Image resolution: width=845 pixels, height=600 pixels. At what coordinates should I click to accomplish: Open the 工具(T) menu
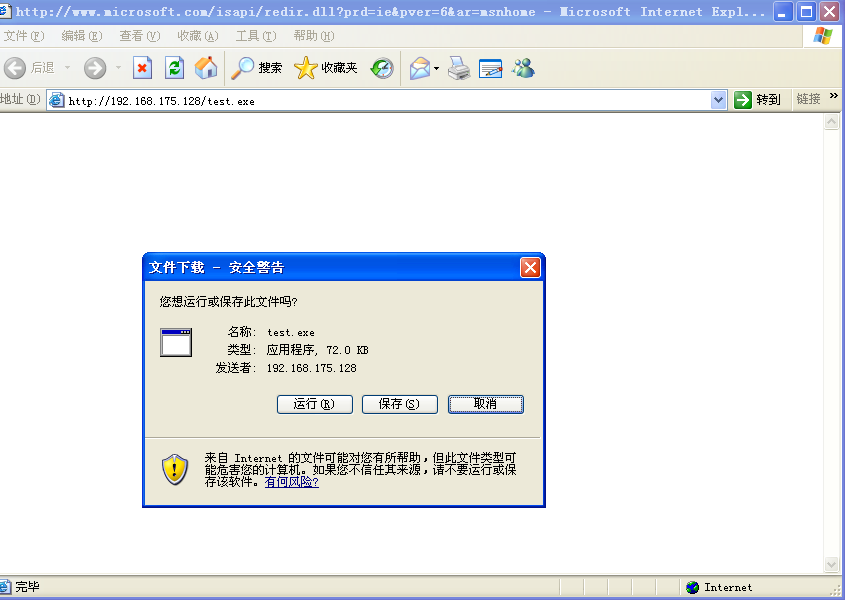coord(256,36)
